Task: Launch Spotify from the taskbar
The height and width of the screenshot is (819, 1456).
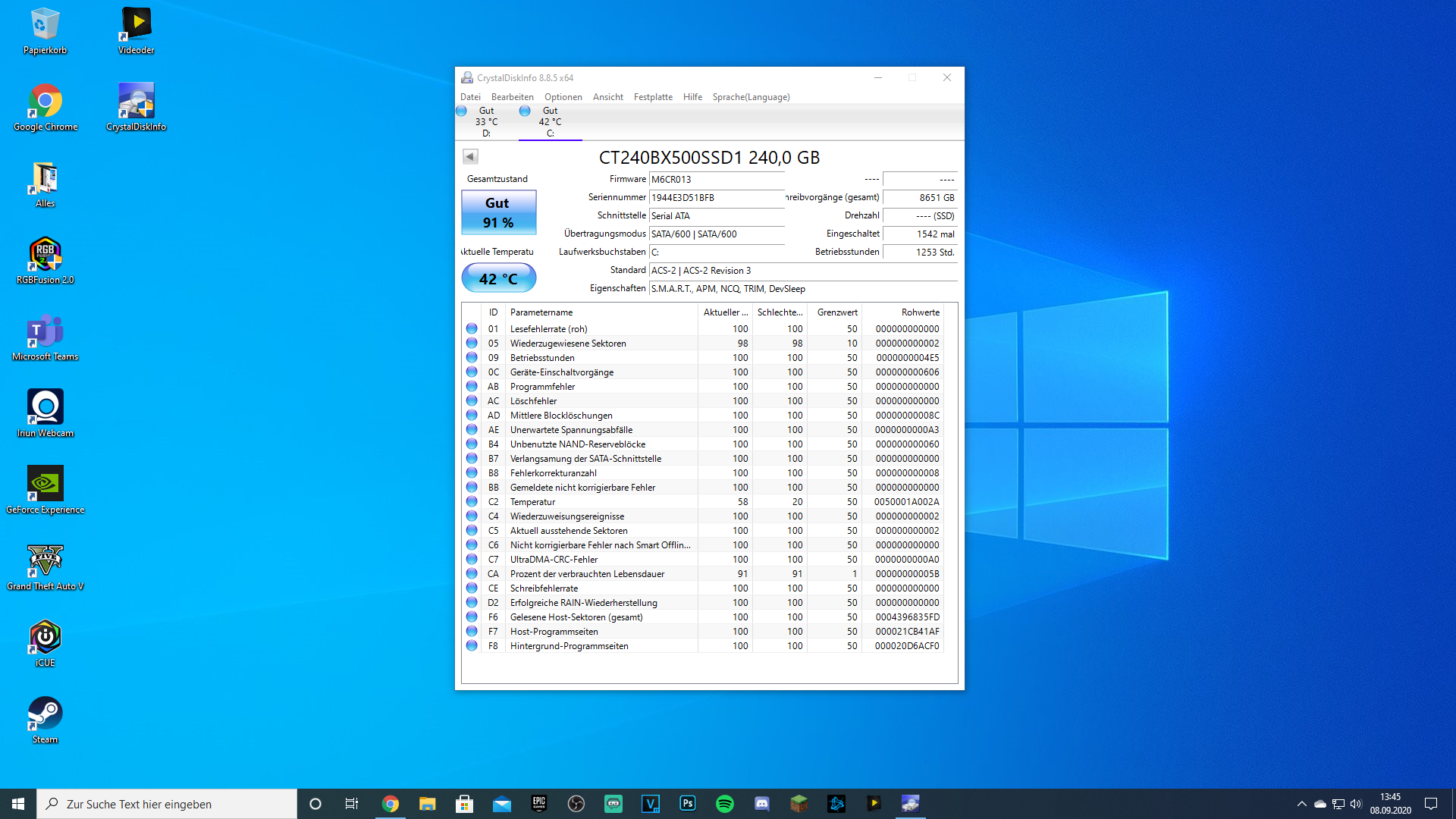Action: coord(724,804)
